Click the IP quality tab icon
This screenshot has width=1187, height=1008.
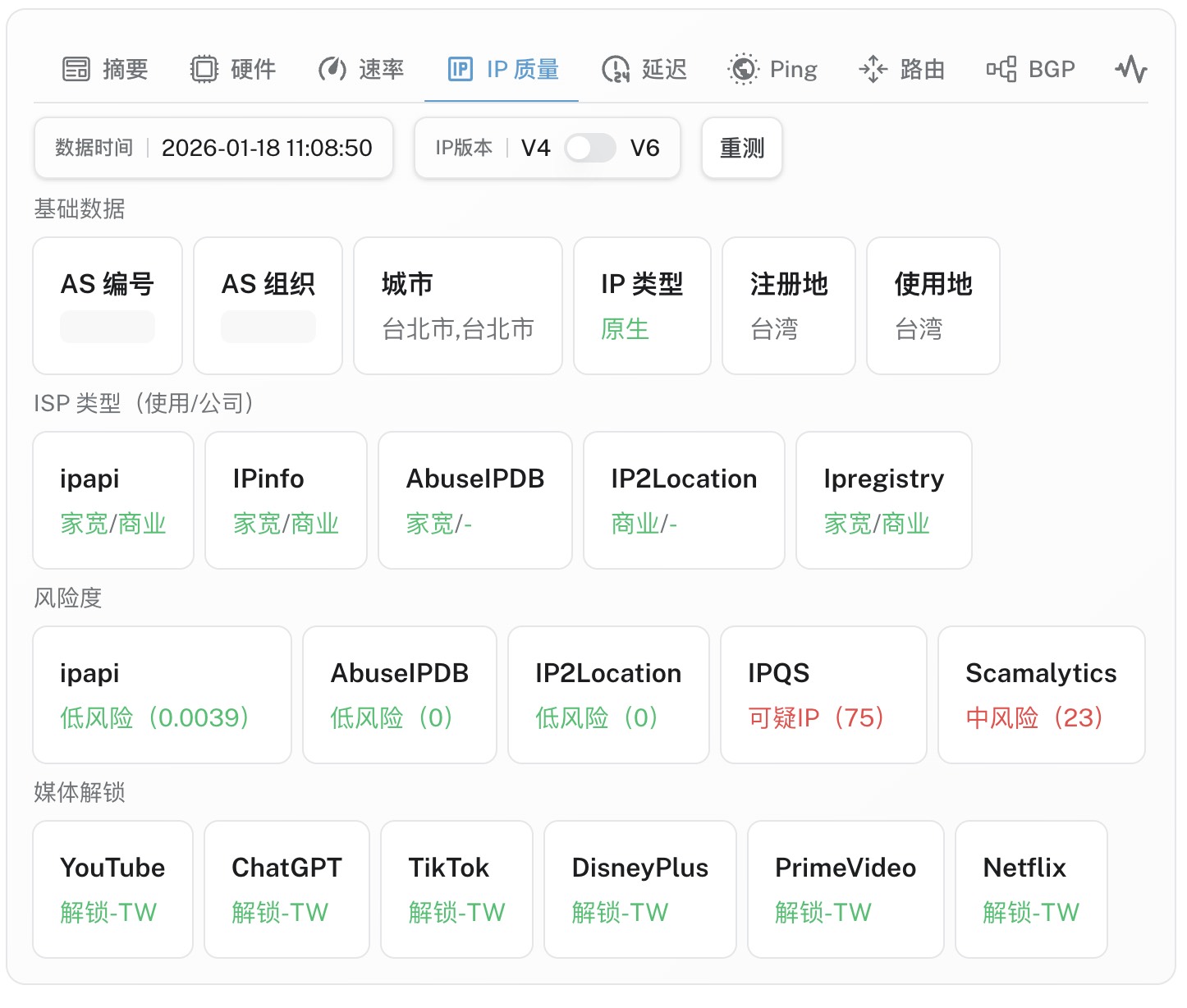461,69
